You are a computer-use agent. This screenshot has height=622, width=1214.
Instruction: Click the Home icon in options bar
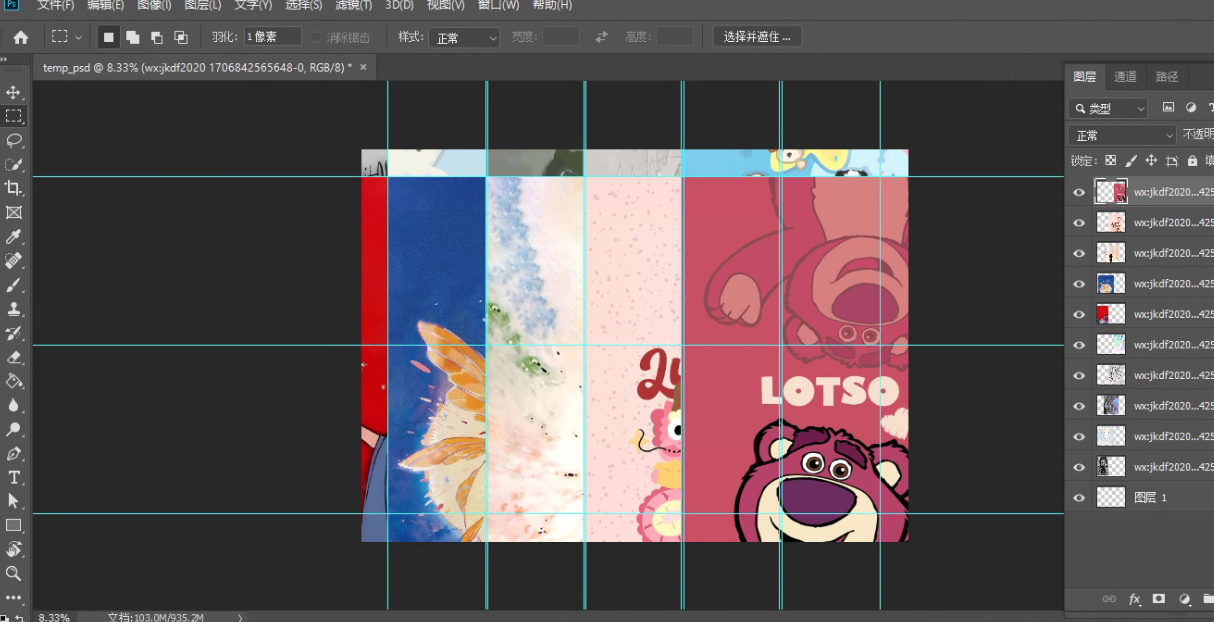tap(21, 37)
